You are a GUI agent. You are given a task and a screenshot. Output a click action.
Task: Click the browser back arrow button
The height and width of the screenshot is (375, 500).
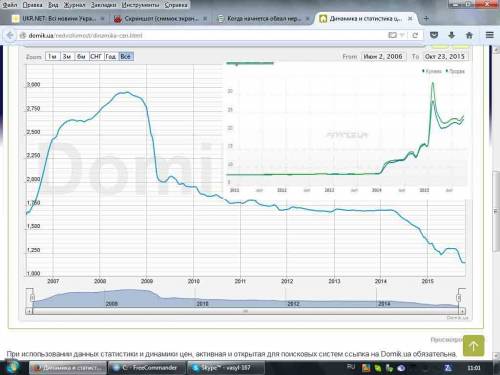(x=10, y=35)
